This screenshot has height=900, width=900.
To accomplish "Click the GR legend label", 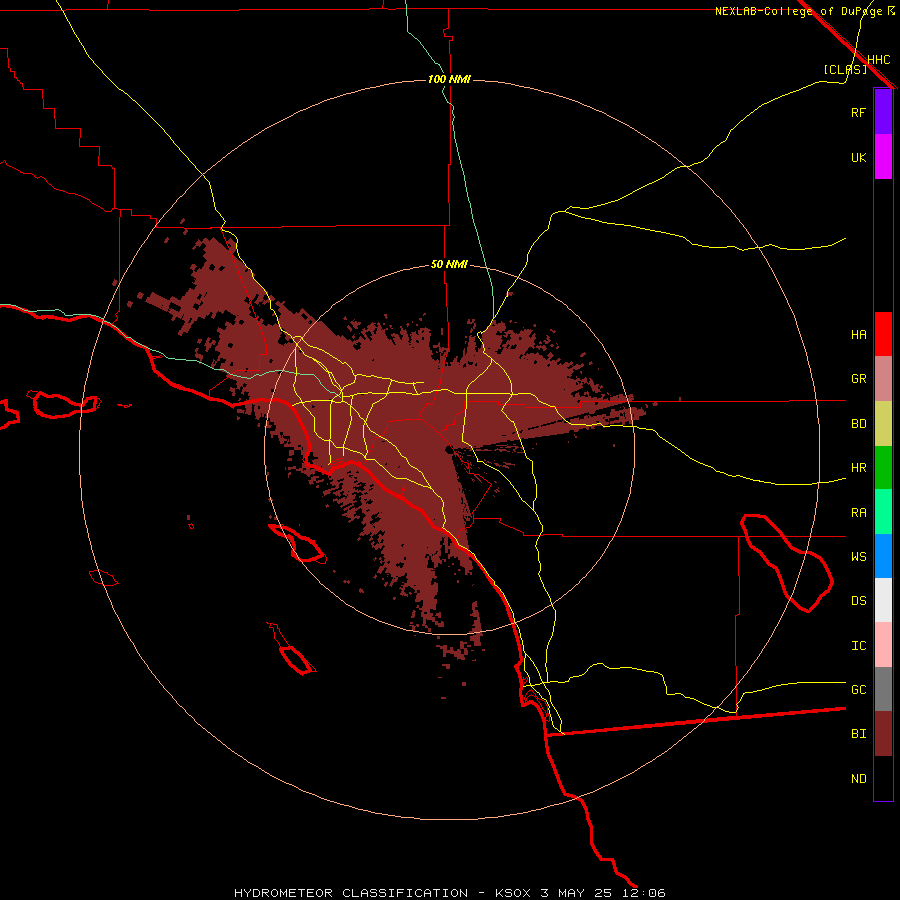I will pyautogui.click(x=858, y=379).
